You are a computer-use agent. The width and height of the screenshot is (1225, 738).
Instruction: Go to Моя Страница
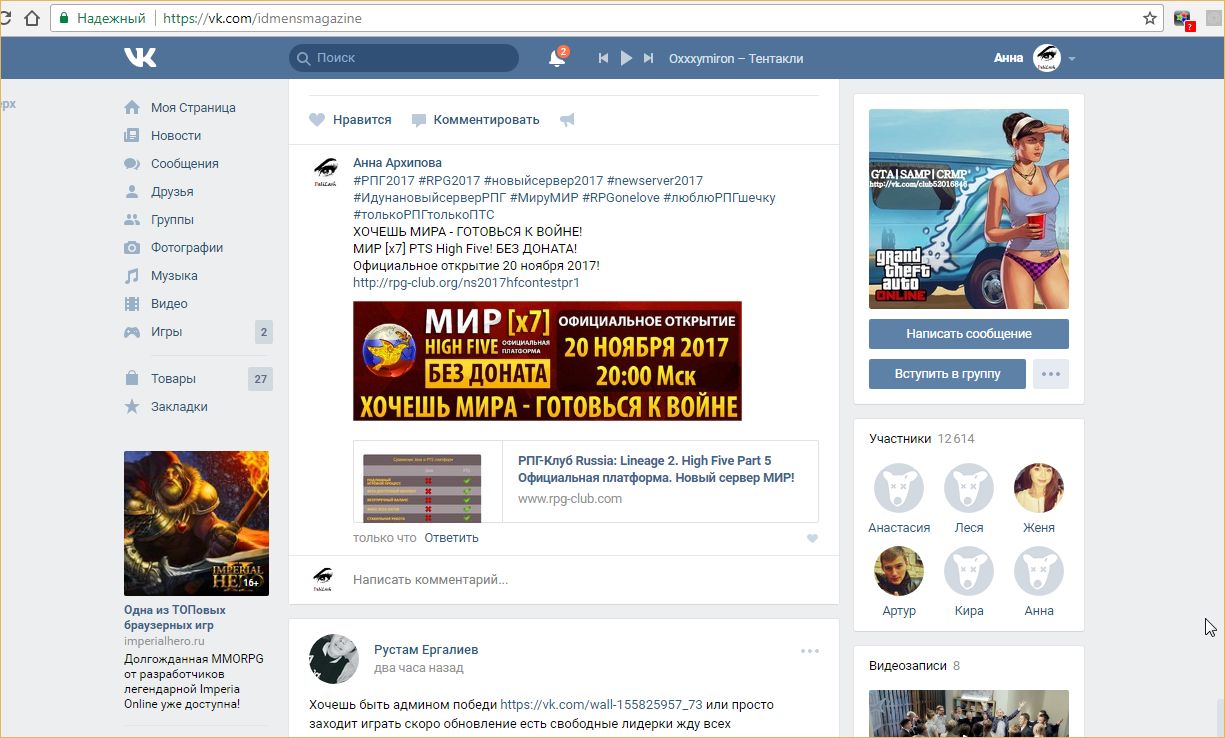pos(193,107)
